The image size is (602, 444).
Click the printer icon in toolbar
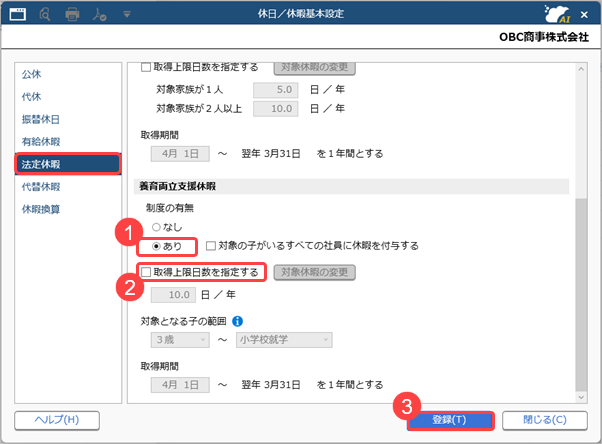click(x=72, y=15)
